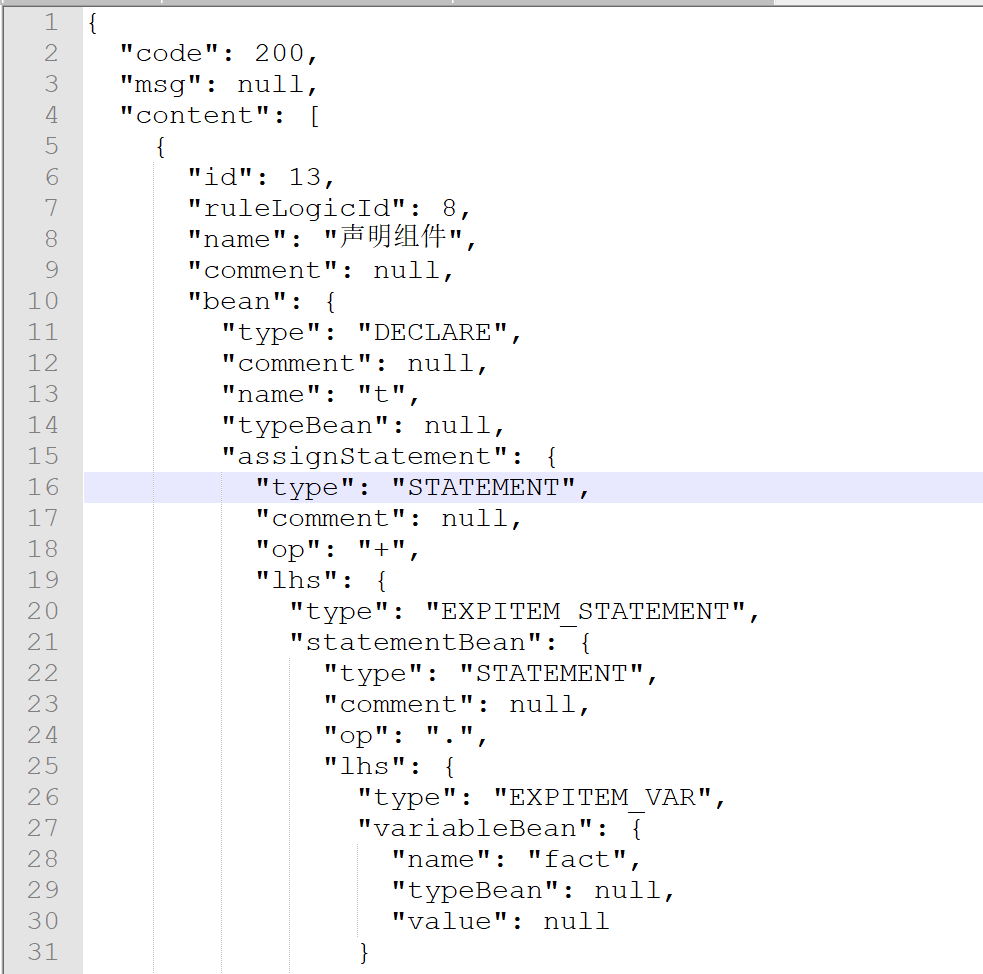The image size is (983, 974).
Task: Click the "bean" key on line 10
Action: pos(236,301)
